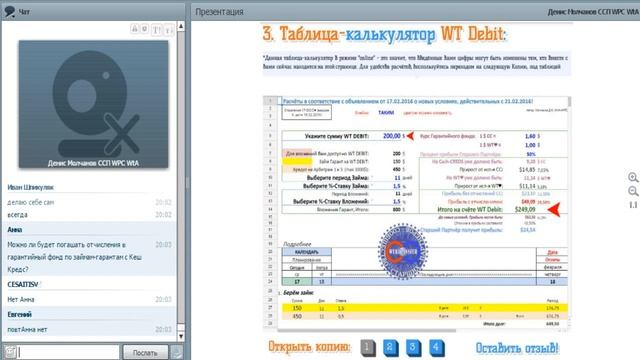Click the loan row with 450
Screen dimensions: 640x360
click(x=424, y=316)
